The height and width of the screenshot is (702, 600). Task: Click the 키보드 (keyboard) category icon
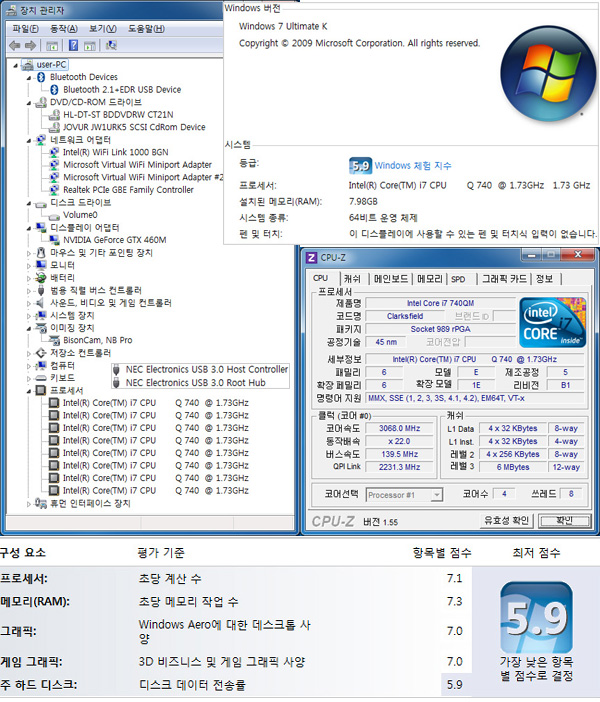41,378
